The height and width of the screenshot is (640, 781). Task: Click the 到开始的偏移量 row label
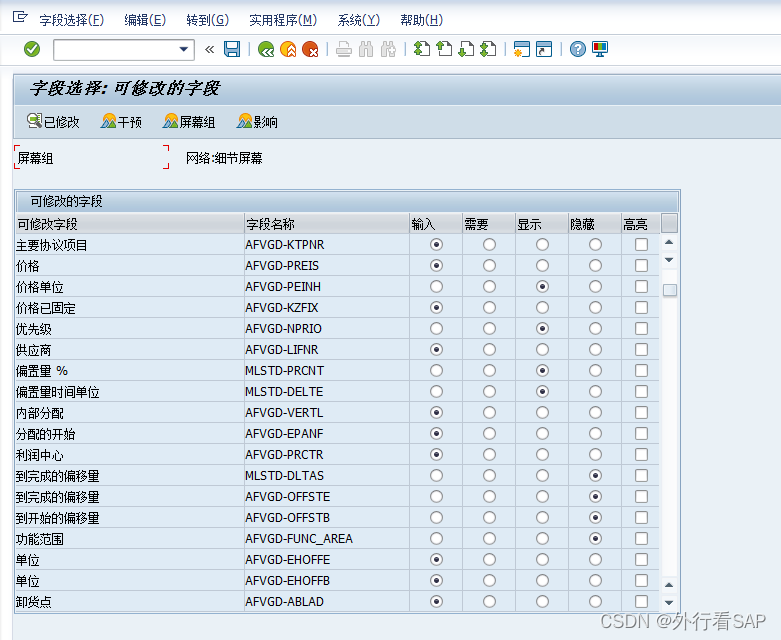click(x=58, y=518)
